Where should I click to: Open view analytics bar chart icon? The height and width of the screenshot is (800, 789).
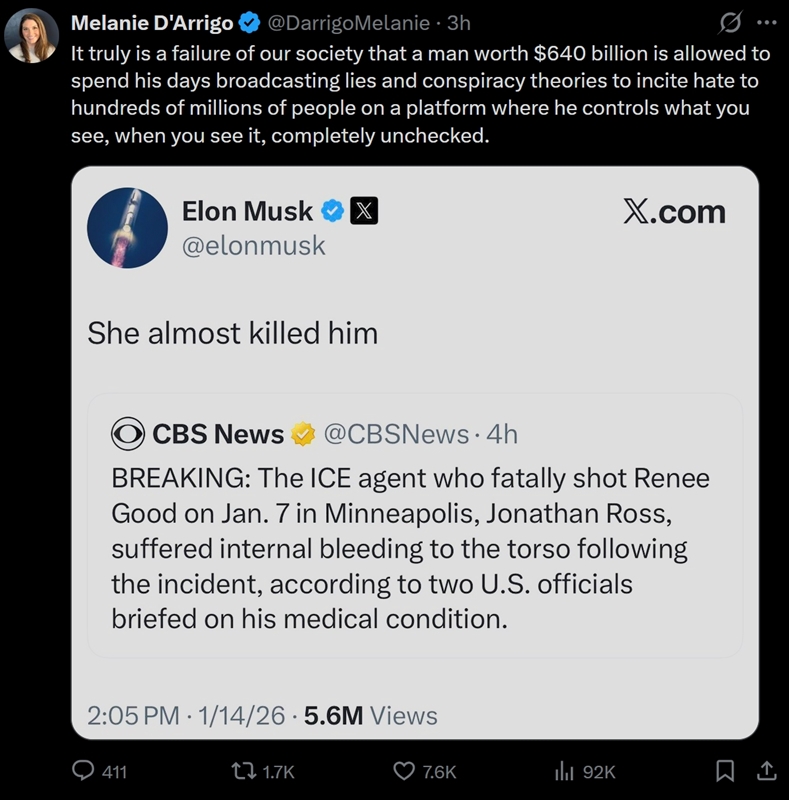tap(563, 771)
